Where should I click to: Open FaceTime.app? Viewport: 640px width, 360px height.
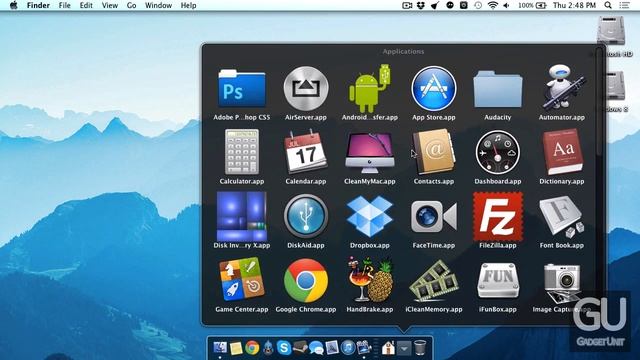coord(433,216)
